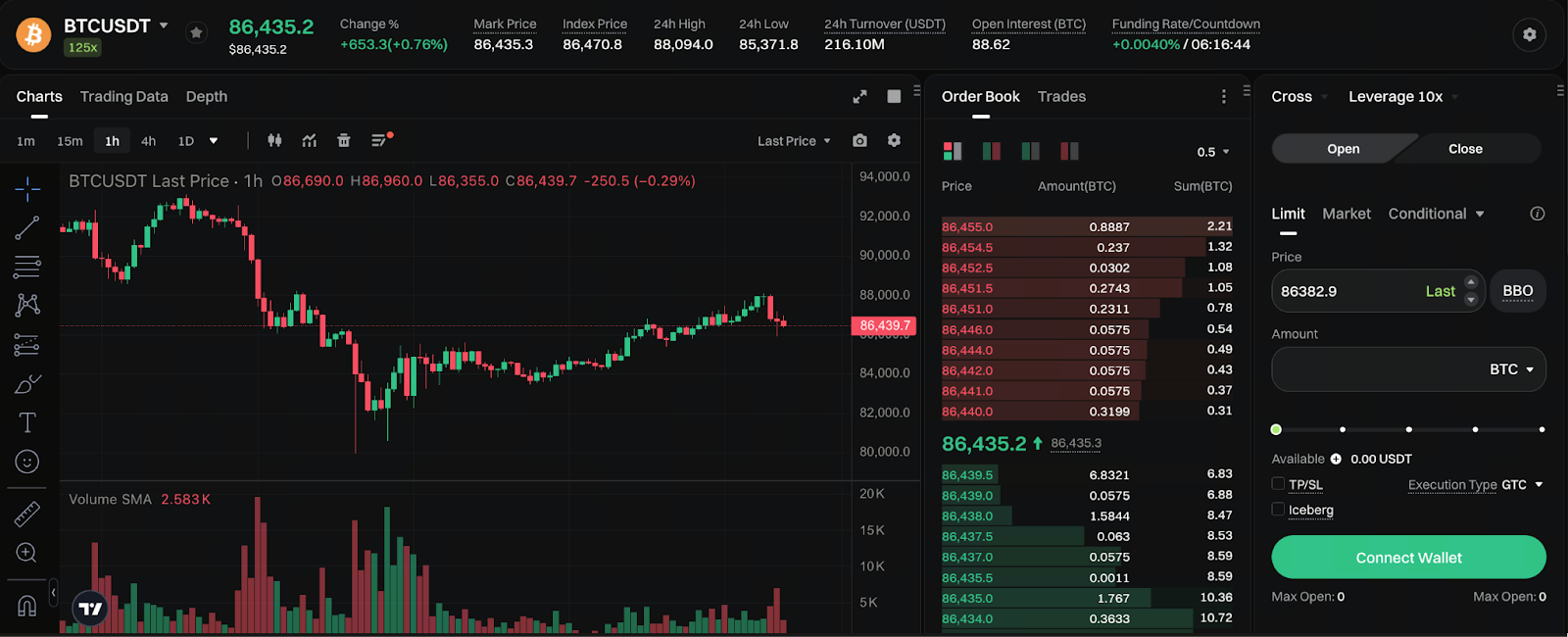Open the more timeframes dropdown arrow
The height and width of the screenshot is (637, 1568).
click(214, 141)
